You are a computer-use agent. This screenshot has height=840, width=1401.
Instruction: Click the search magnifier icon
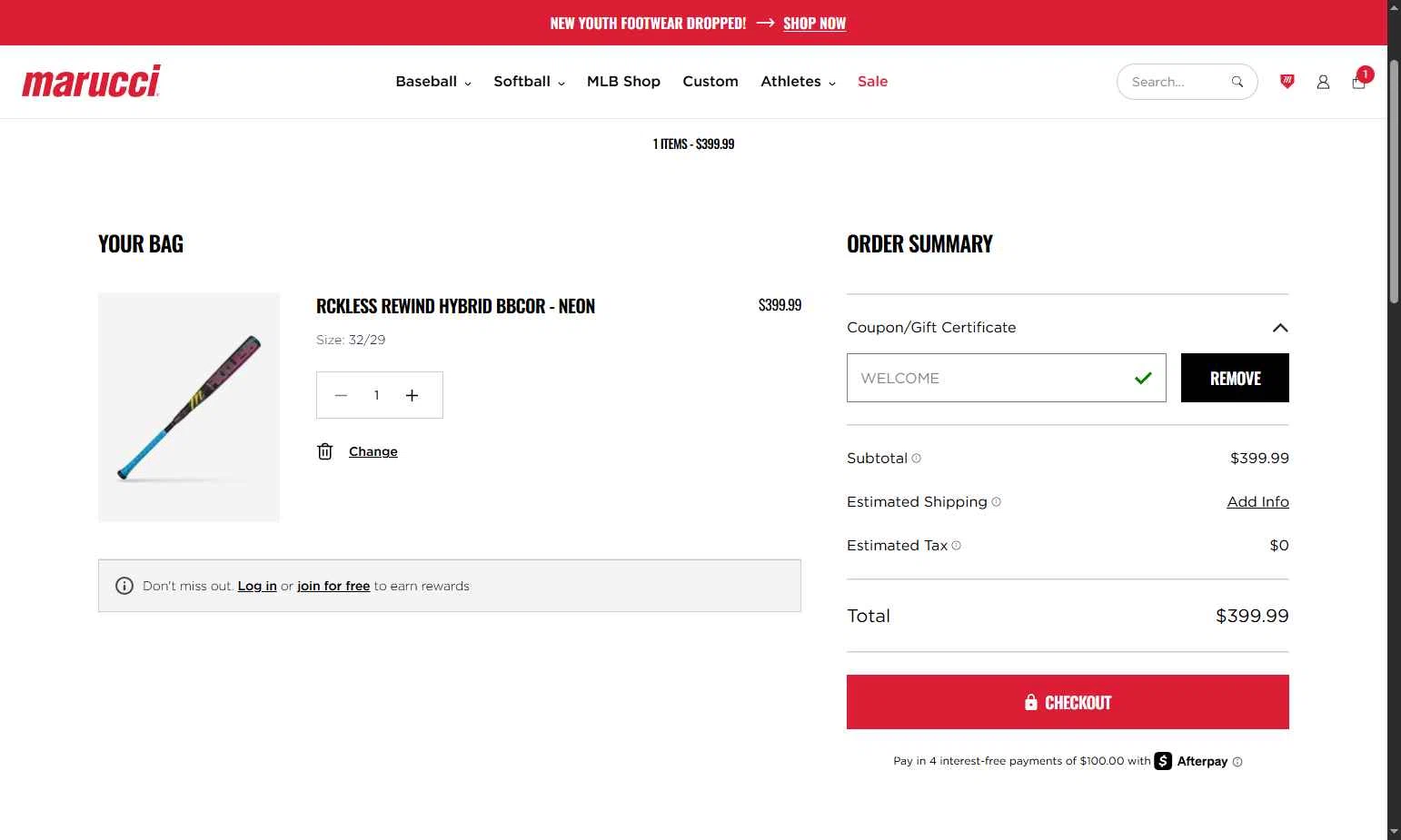click(1237, 82)
